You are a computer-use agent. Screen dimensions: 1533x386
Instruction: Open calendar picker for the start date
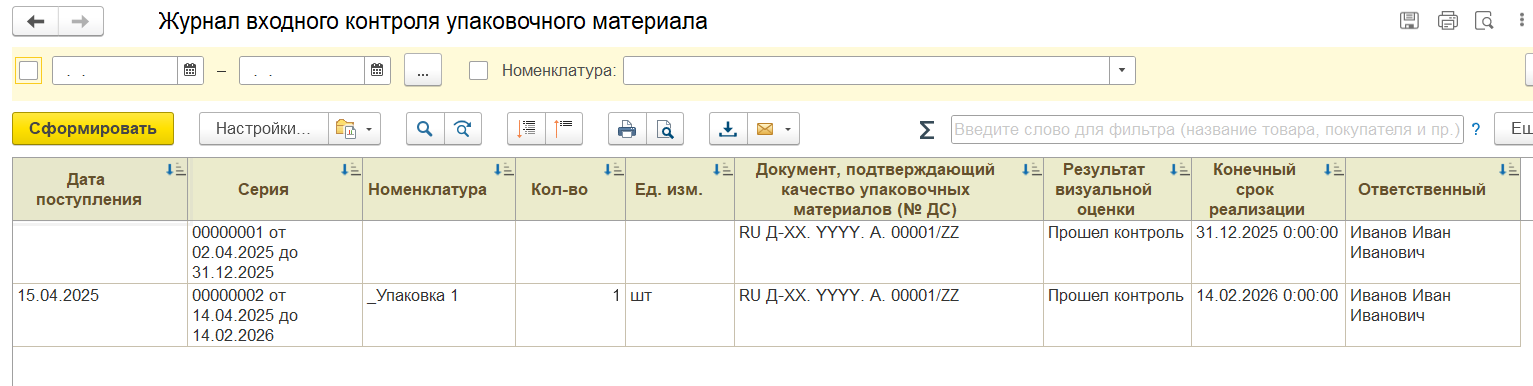[190, 70]
